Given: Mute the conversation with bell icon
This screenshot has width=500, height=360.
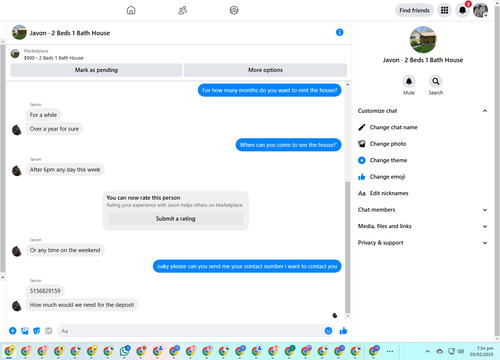Looking at the screenshot, I should 409,81.
